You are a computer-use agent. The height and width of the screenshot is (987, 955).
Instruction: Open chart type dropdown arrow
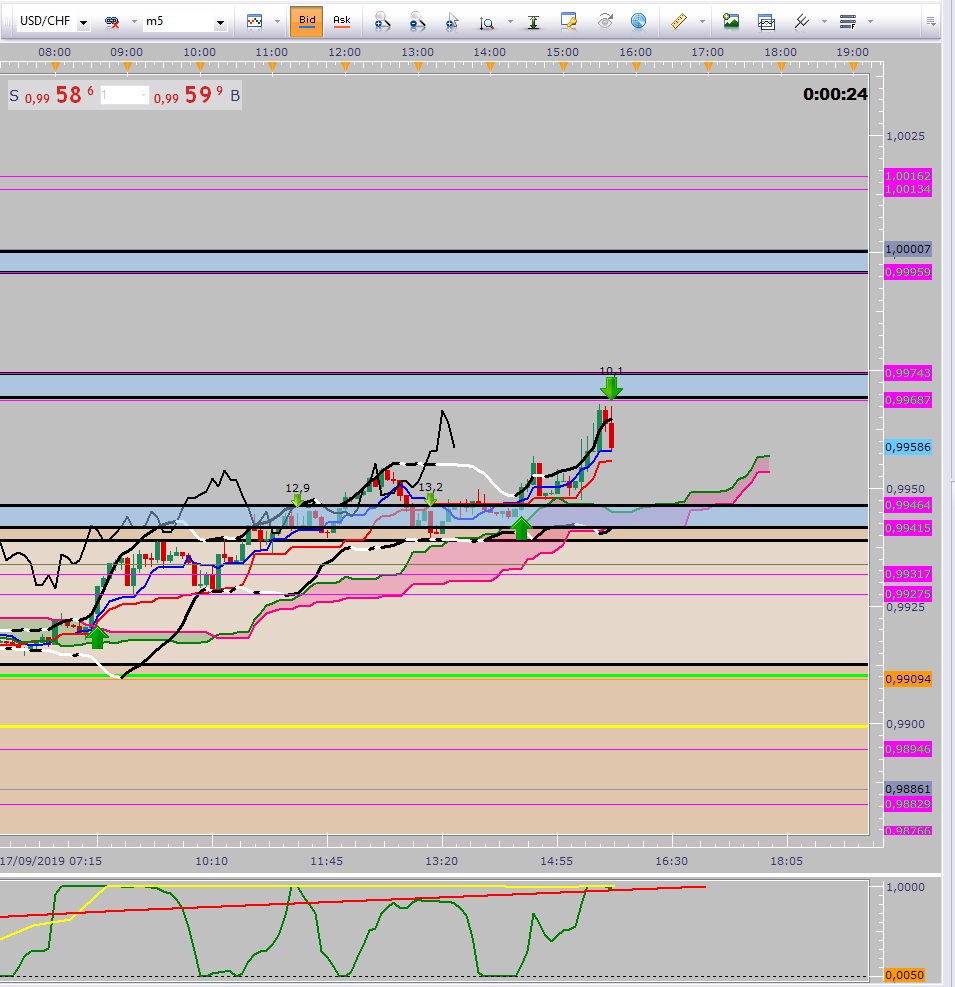[277, 22]
